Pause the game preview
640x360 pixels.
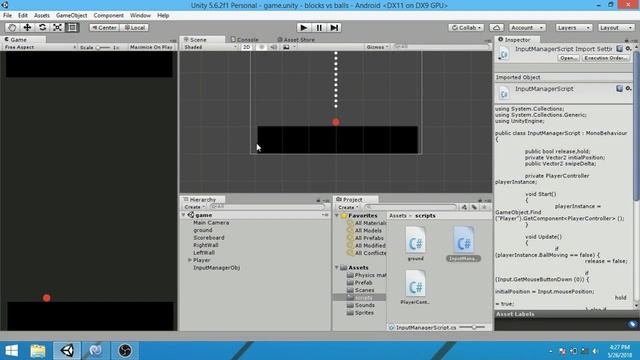click(319, 27)
